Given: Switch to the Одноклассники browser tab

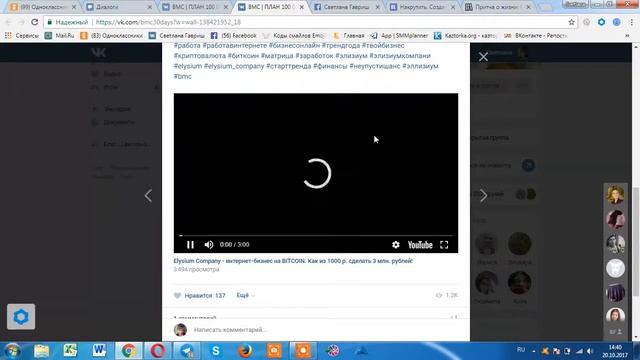Looking at the screenshot, I should (42, 7).
